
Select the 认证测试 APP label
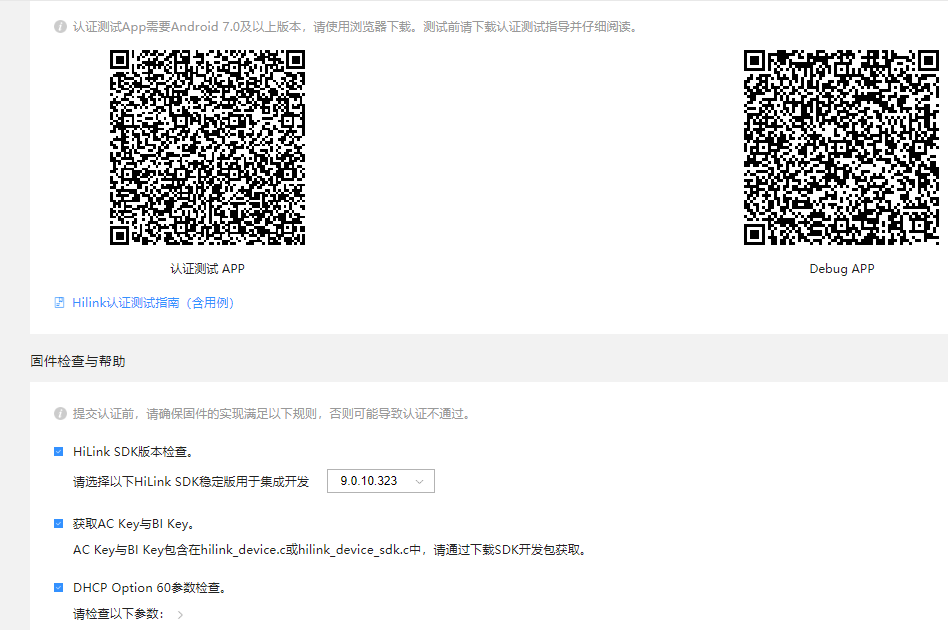207,268
